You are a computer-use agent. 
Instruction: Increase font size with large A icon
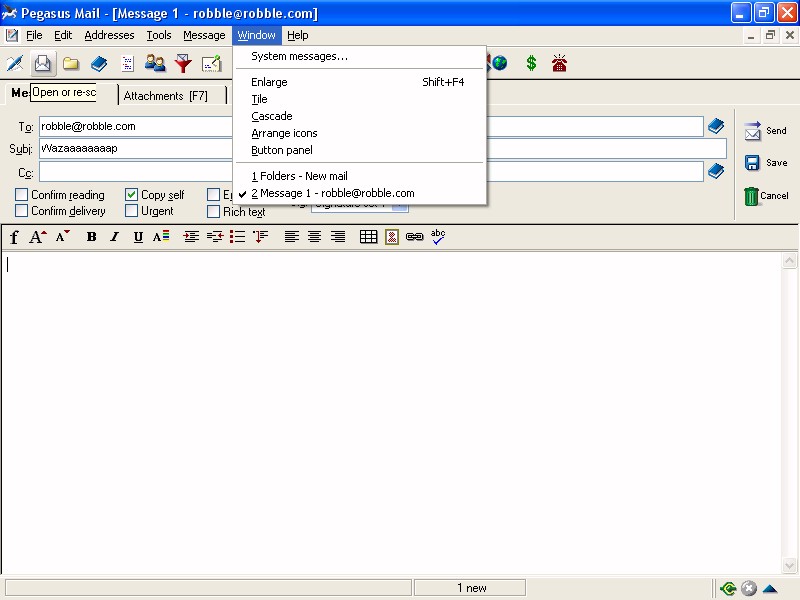[37, 237]
